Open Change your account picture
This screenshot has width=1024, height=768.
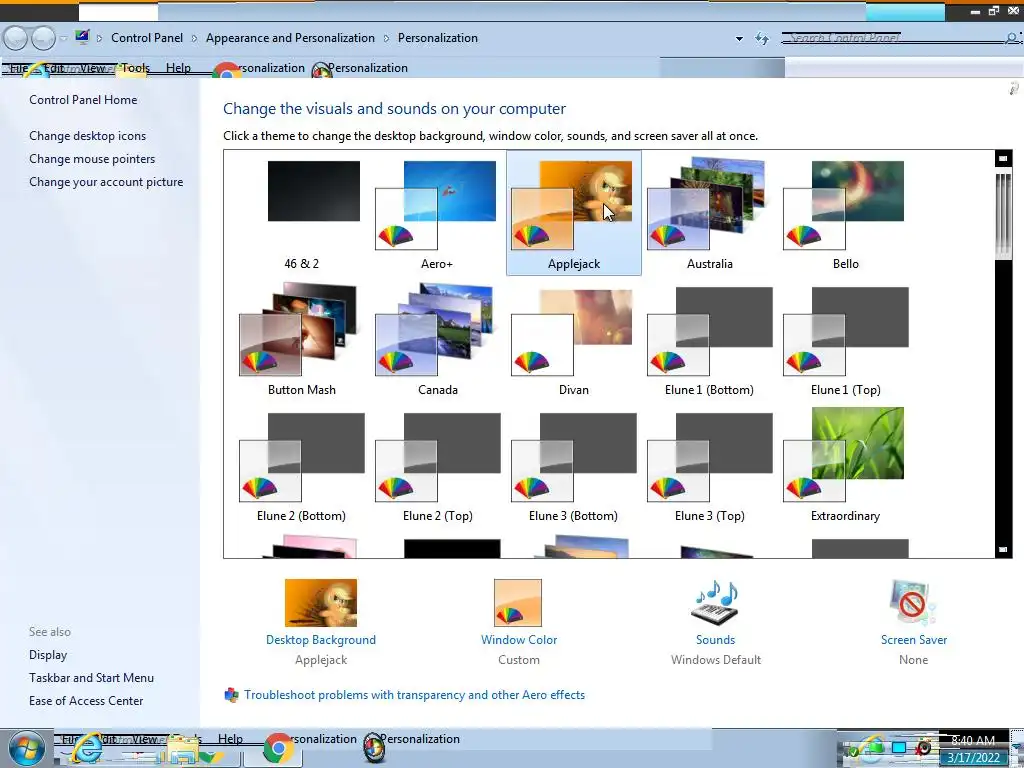(x=106, y=182)
